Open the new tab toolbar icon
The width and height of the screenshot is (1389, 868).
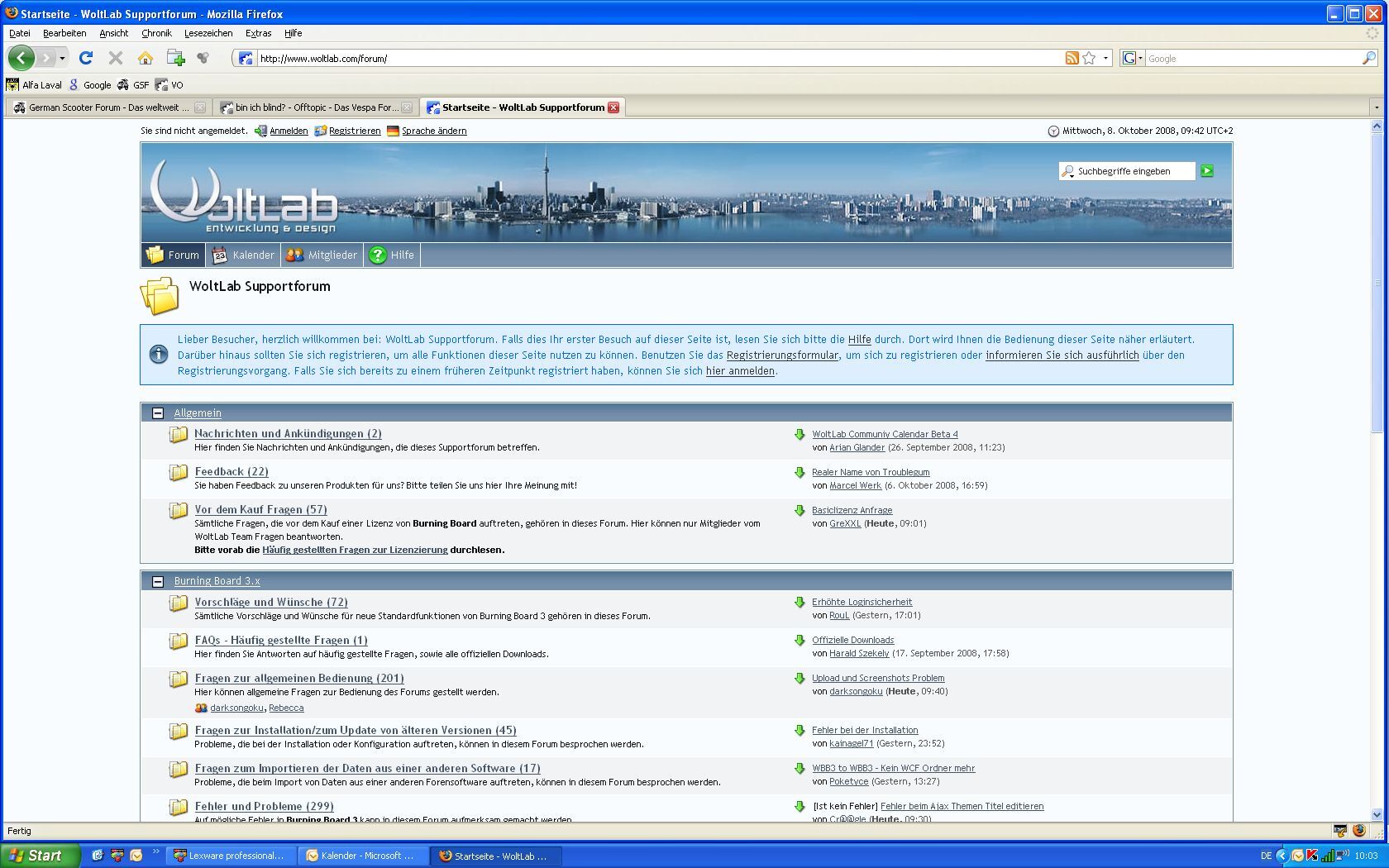coord(175,58)
